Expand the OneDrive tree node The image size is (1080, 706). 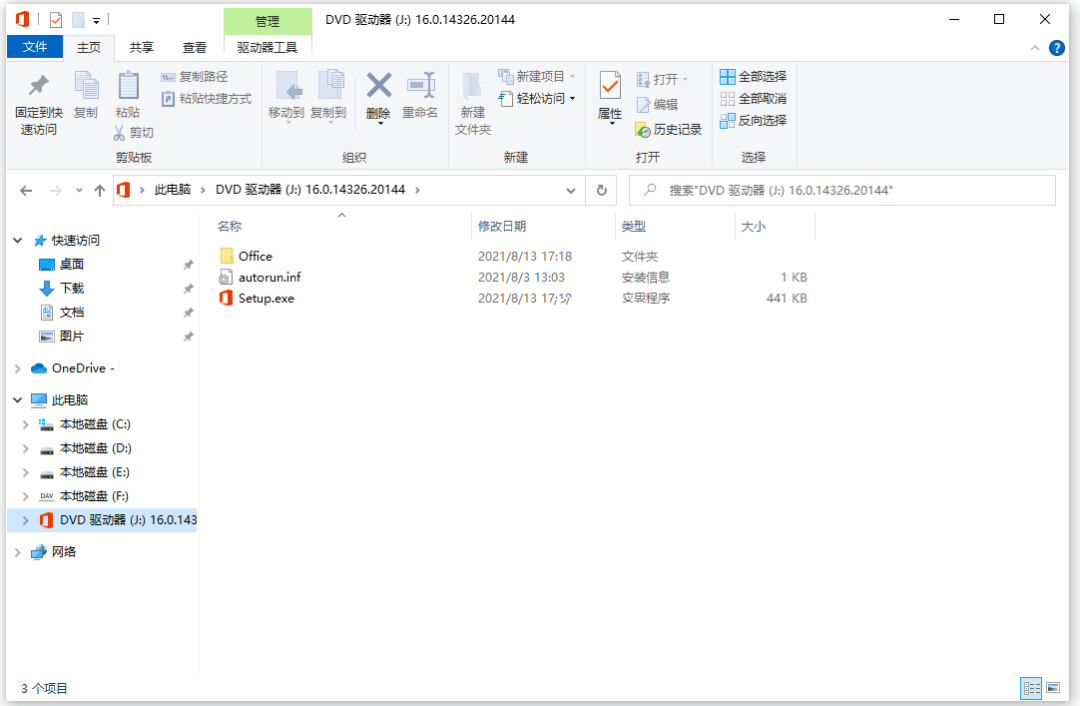pyautogui.click(x=18, y=368)
